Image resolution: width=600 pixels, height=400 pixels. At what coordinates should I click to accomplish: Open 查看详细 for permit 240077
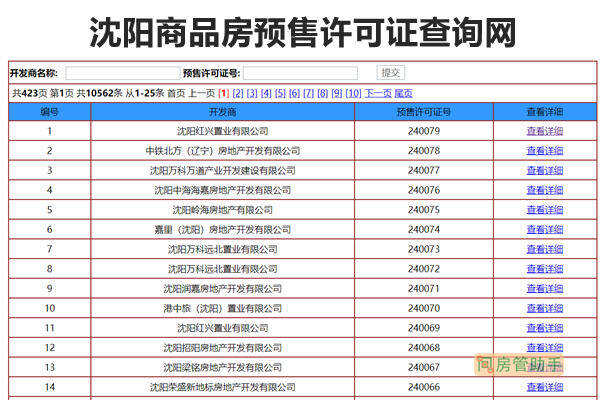[545, 170]
